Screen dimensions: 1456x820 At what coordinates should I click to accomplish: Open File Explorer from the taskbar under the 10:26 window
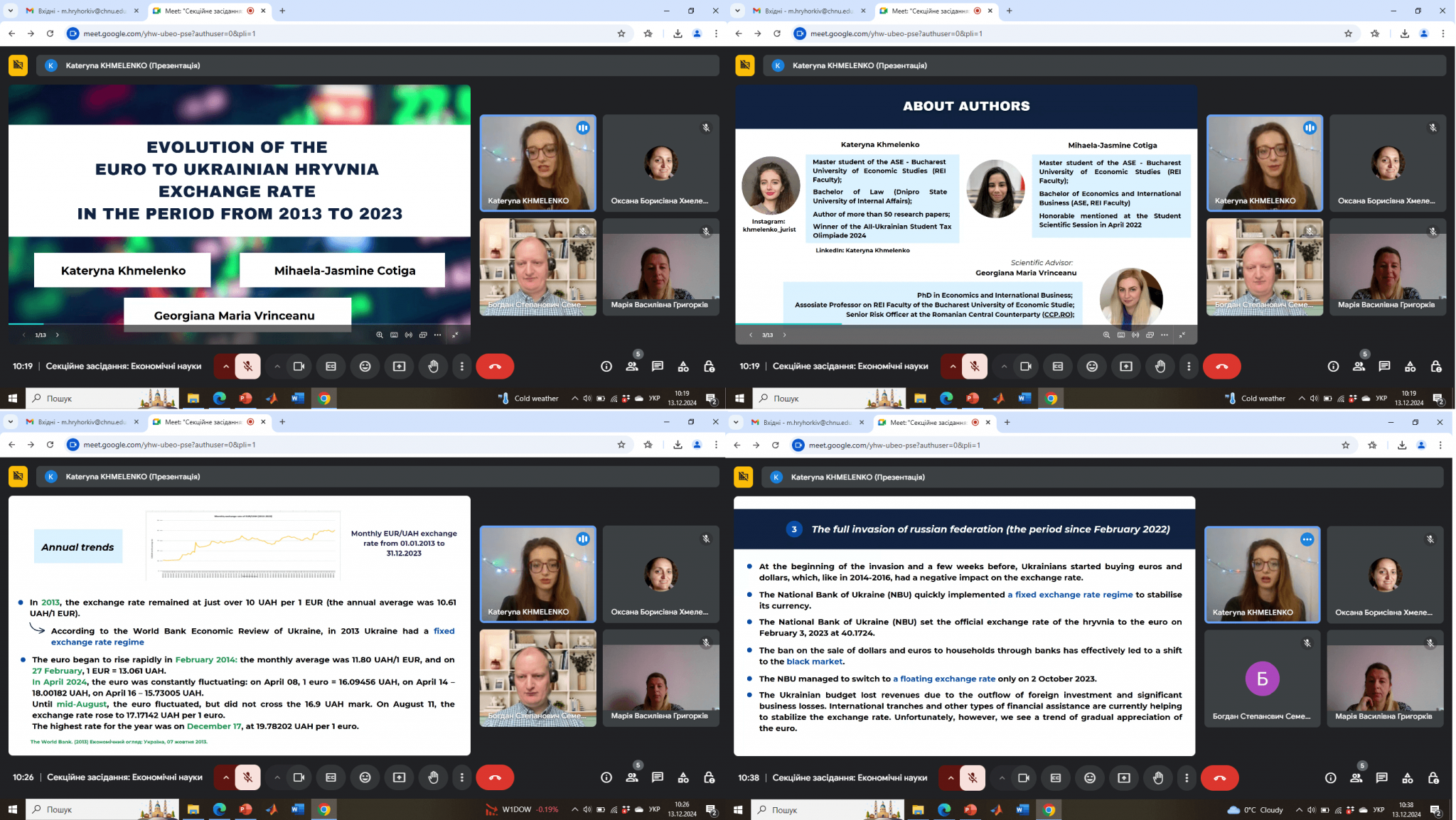[x=193, y=809]
